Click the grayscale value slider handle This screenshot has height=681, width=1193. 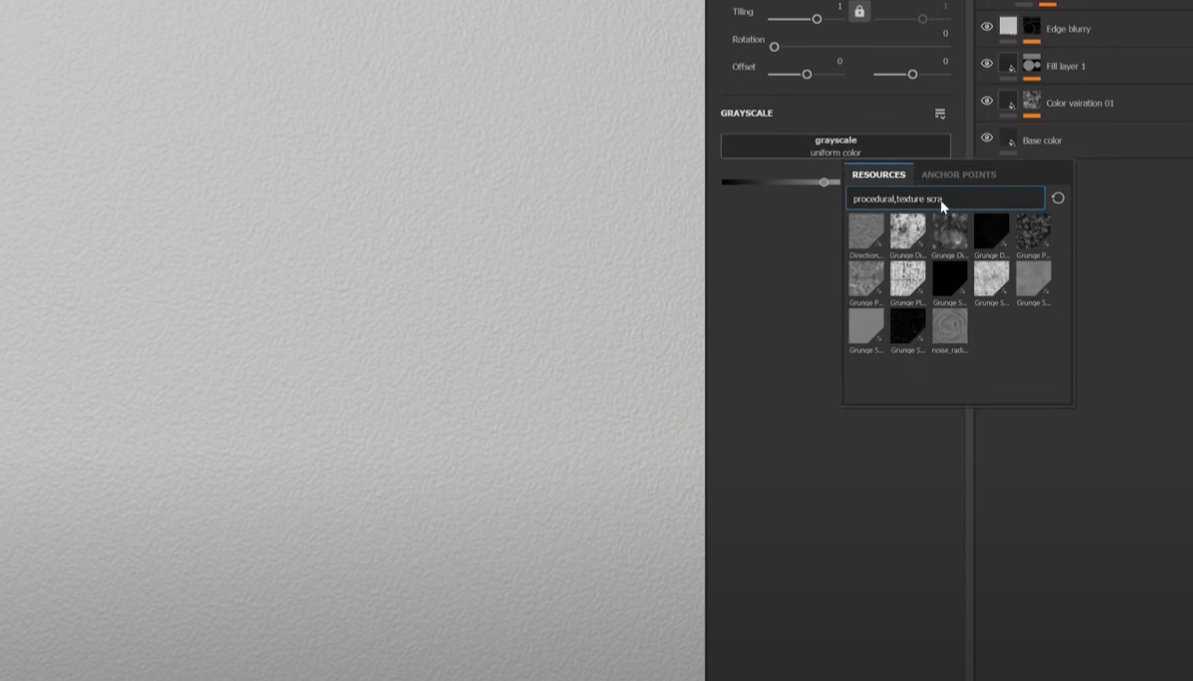[824, 182]
